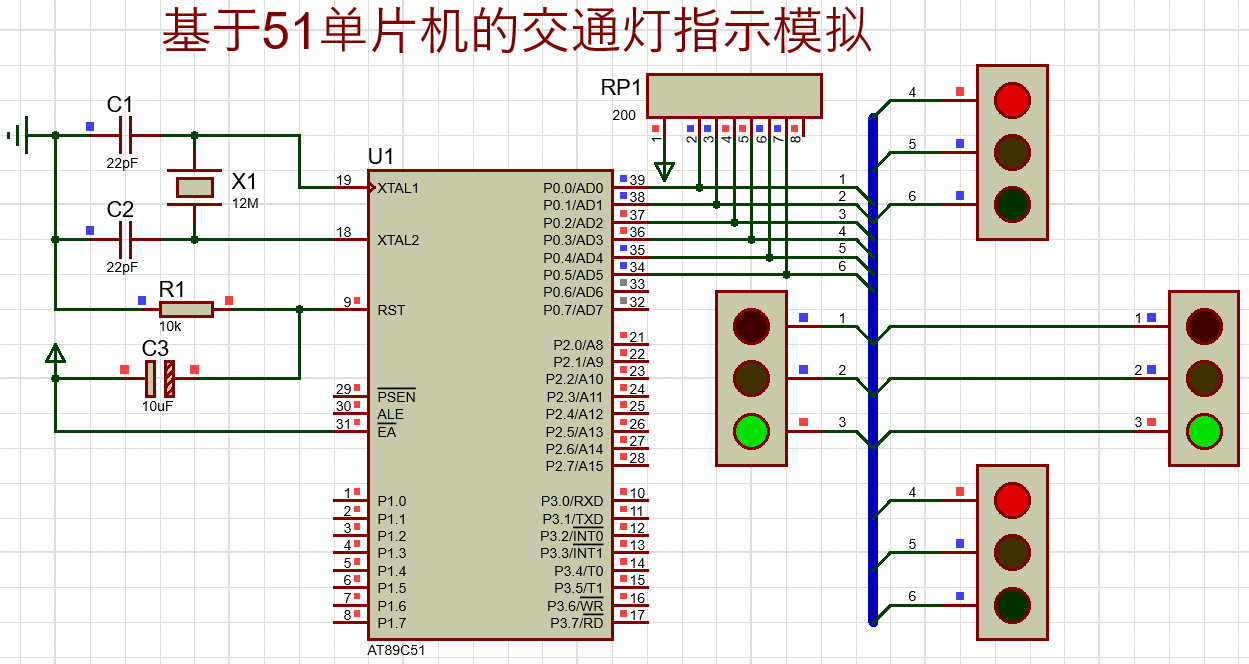Viewport: 1249px width, 664px height.
Task: Click lit green LED of right traffic light
Action: point(1204,430)
